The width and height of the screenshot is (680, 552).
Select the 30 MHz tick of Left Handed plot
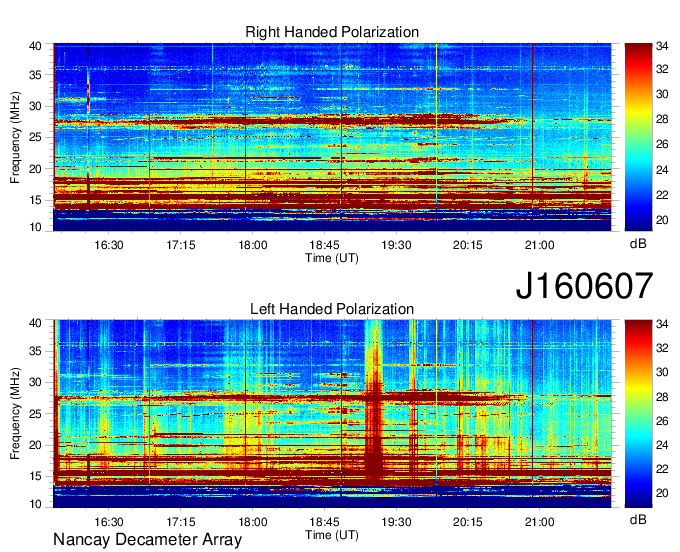pyautogui.click(x=36, y=382)
